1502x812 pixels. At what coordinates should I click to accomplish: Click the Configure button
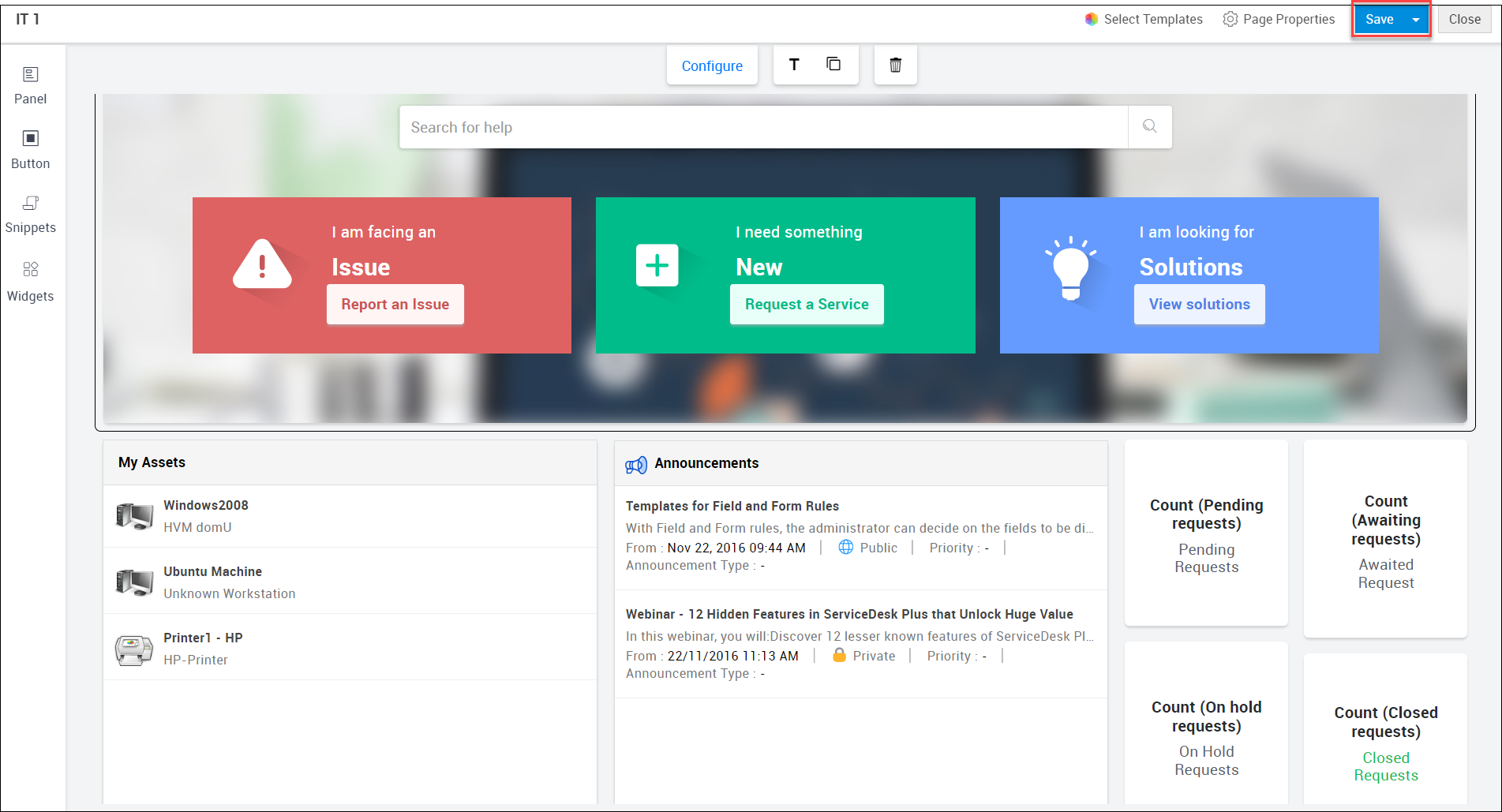pyautogui.click(x=712, y=66)
